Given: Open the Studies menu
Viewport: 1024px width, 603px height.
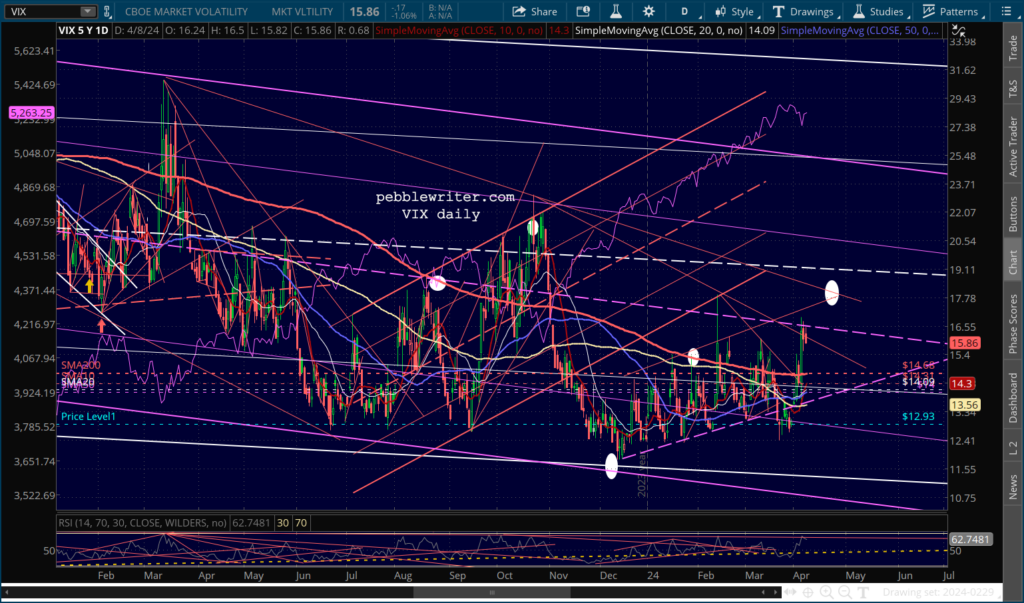Looking at the screenshot, I should coord(881,11).
